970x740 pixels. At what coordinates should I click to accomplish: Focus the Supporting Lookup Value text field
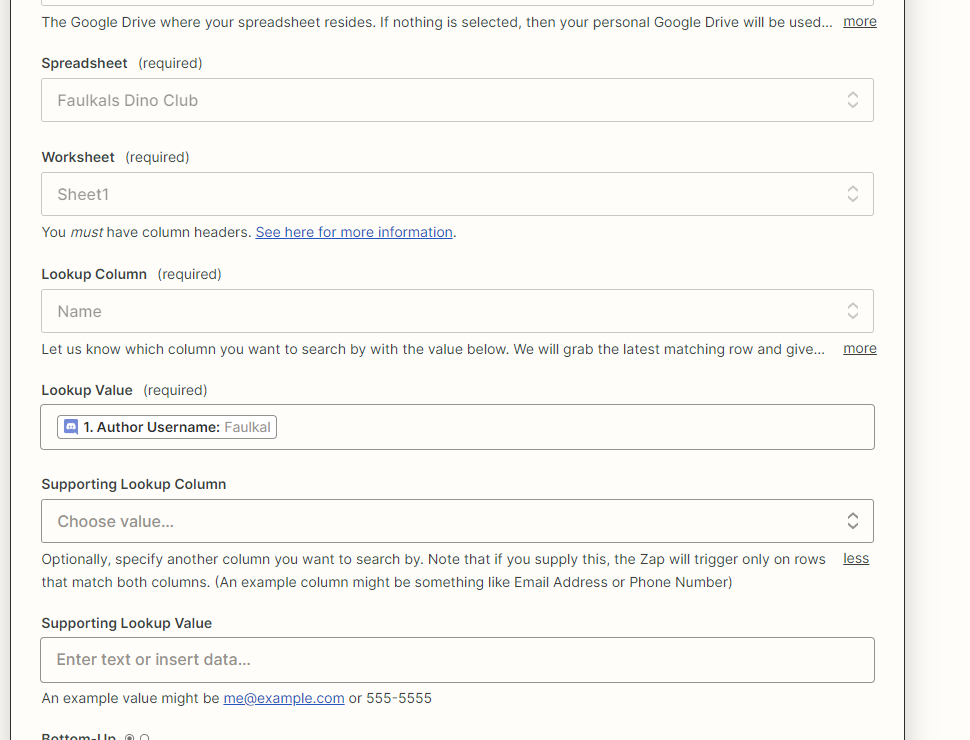tap(457, 660)
